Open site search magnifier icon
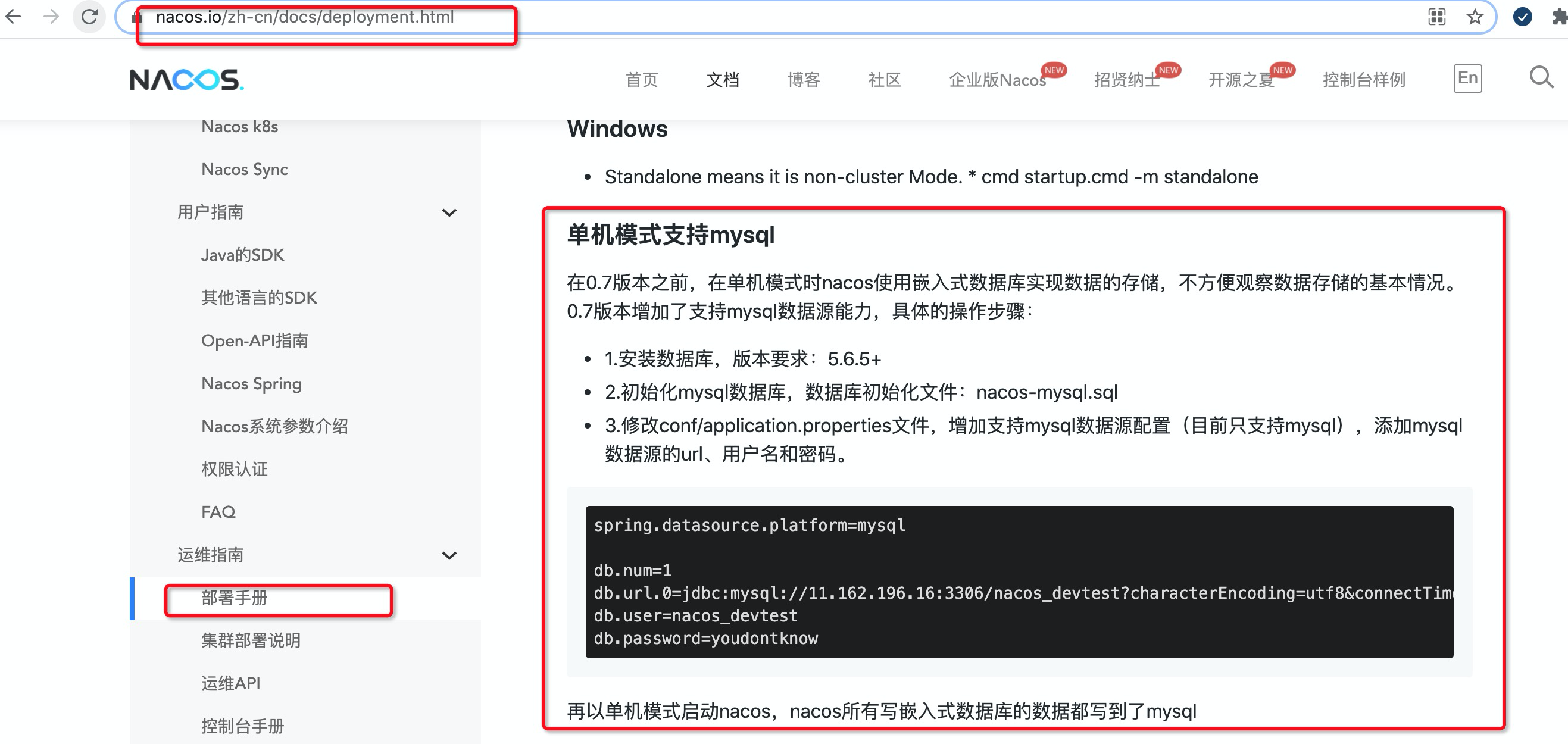This screenshot has height=744, width=1568. [x=1541, y=78]
